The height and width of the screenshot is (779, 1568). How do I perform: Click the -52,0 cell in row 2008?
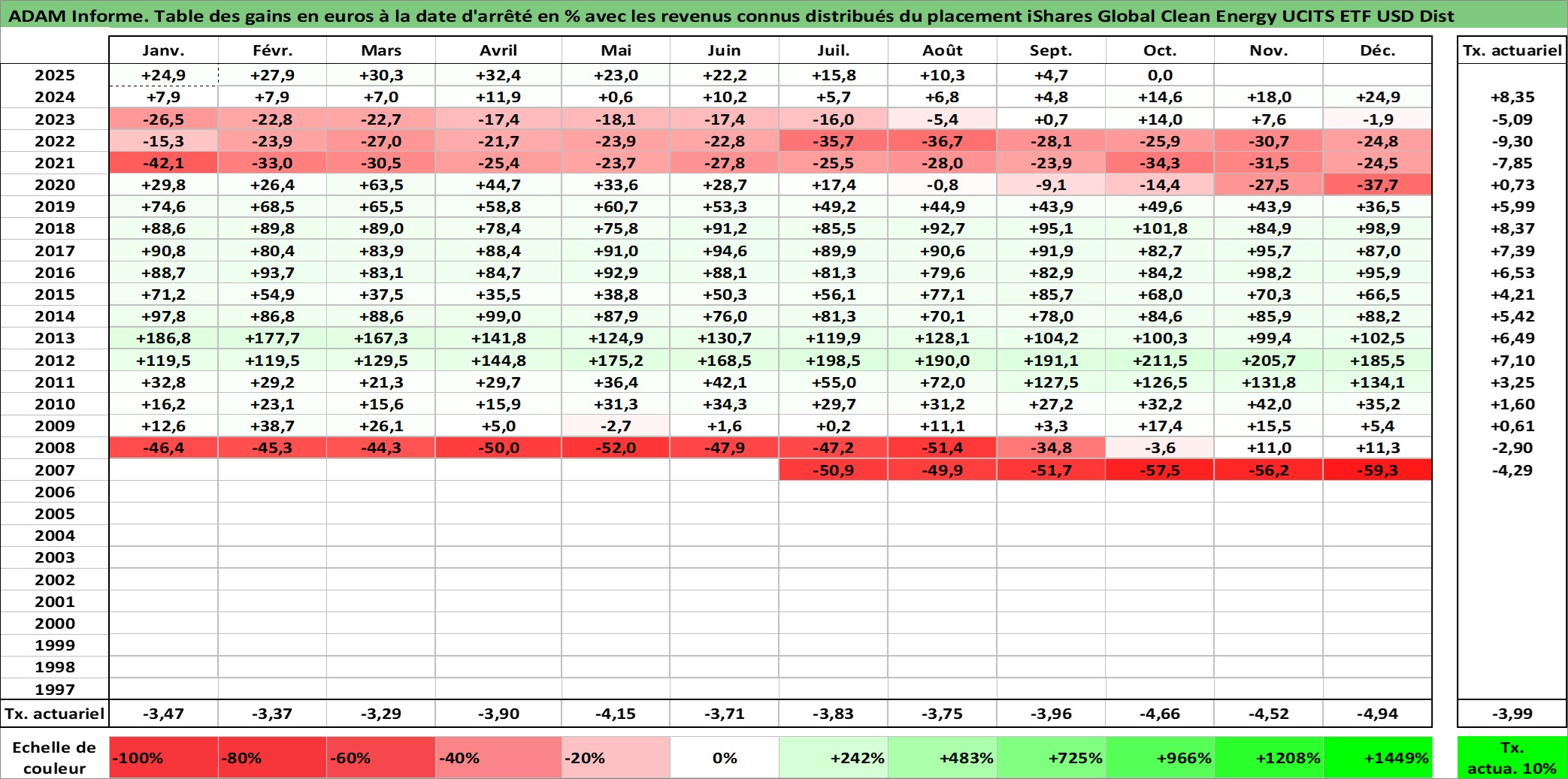click(x=616, y=448)
